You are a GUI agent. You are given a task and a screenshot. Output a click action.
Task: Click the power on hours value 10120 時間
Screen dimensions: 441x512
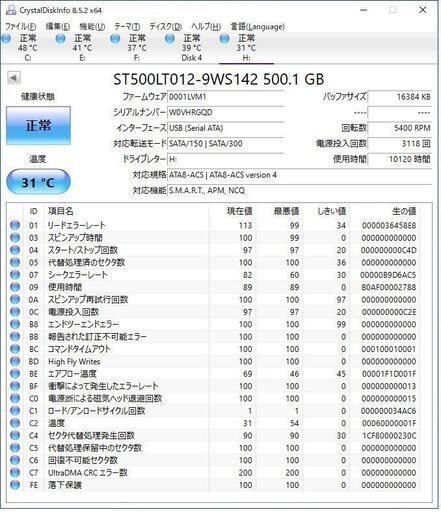coord(400,159)
